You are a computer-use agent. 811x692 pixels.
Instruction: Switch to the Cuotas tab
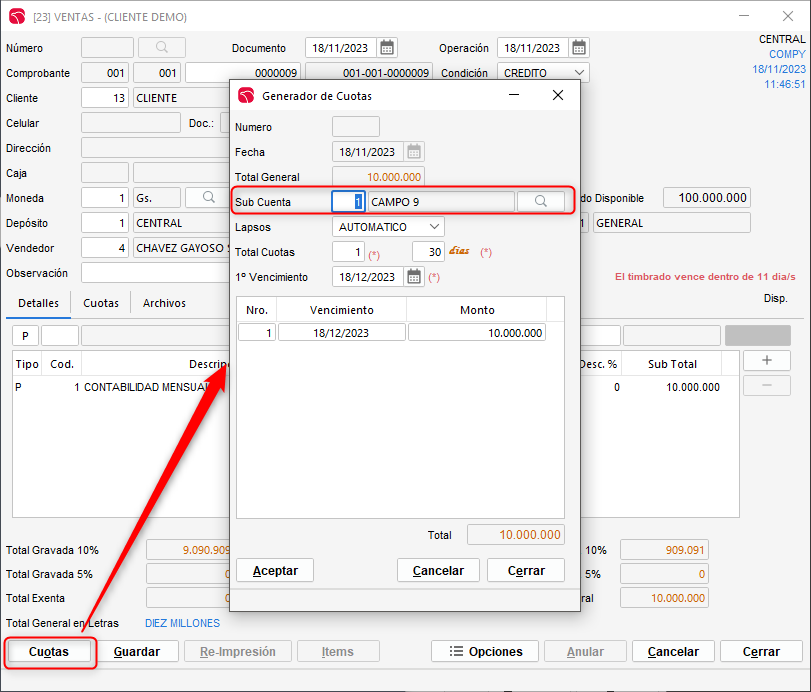101,303
